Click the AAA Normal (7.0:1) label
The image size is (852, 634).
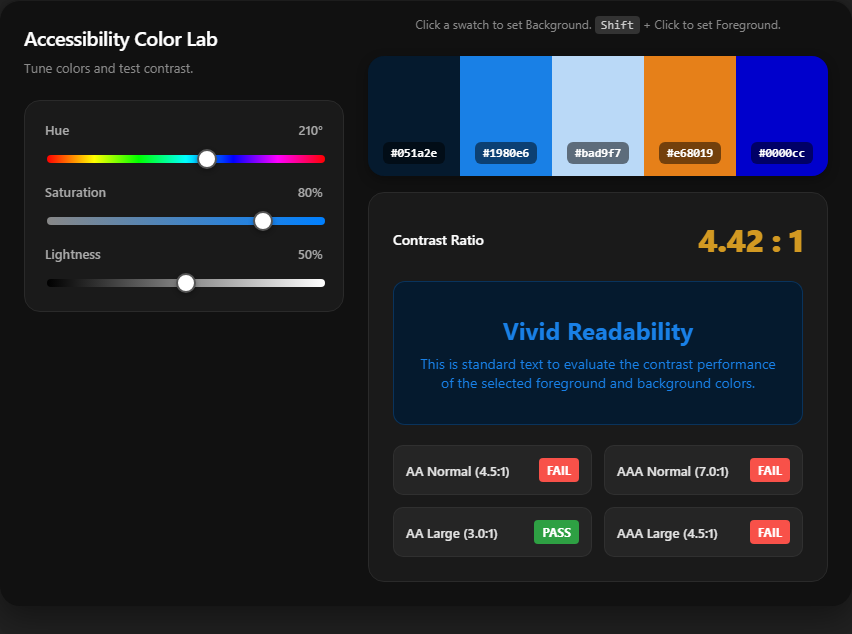point(672,472)
